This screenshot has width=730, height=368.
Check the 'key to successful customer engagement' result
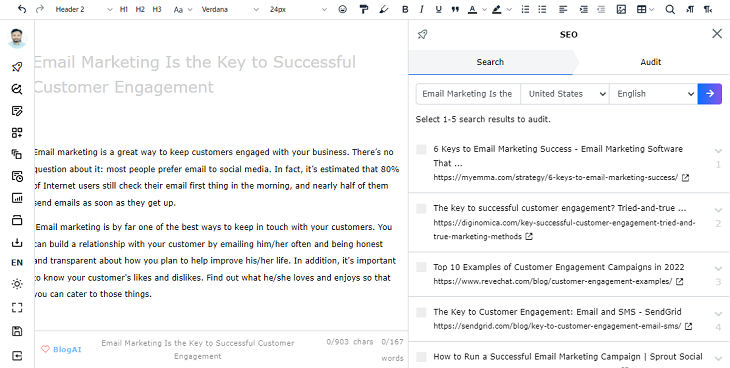(x=421, y=208)
